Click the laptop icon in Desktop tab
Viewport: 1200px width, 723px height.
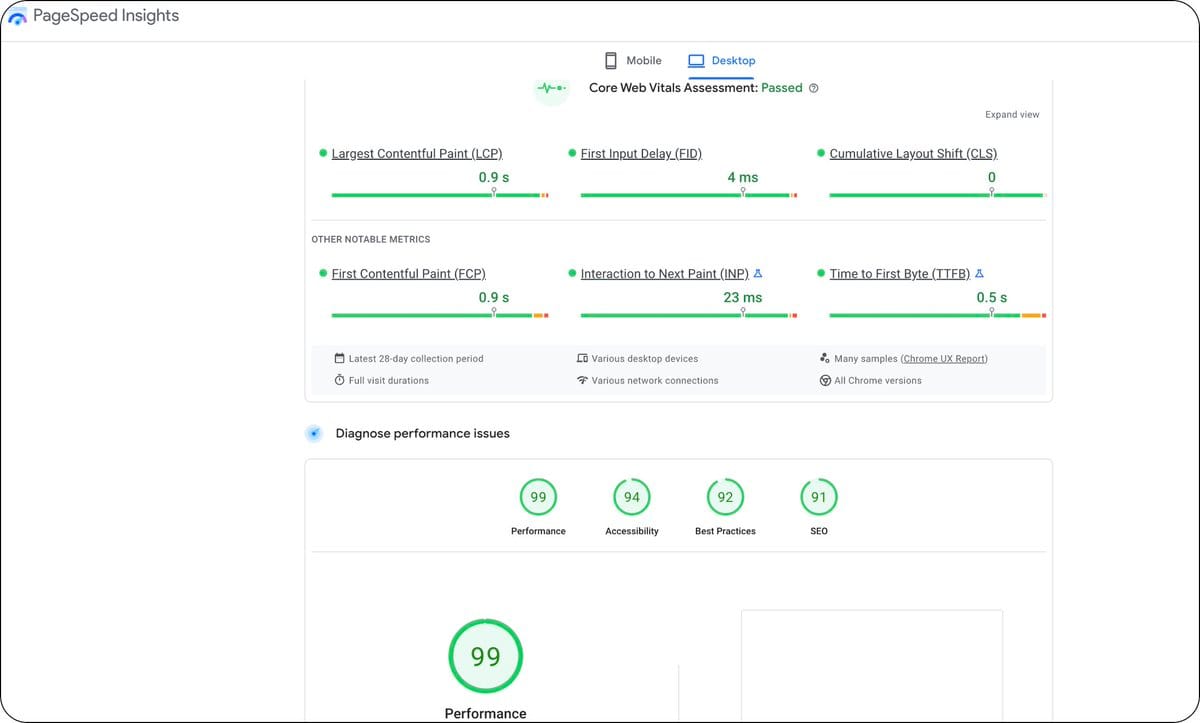[x=696, y=60]
